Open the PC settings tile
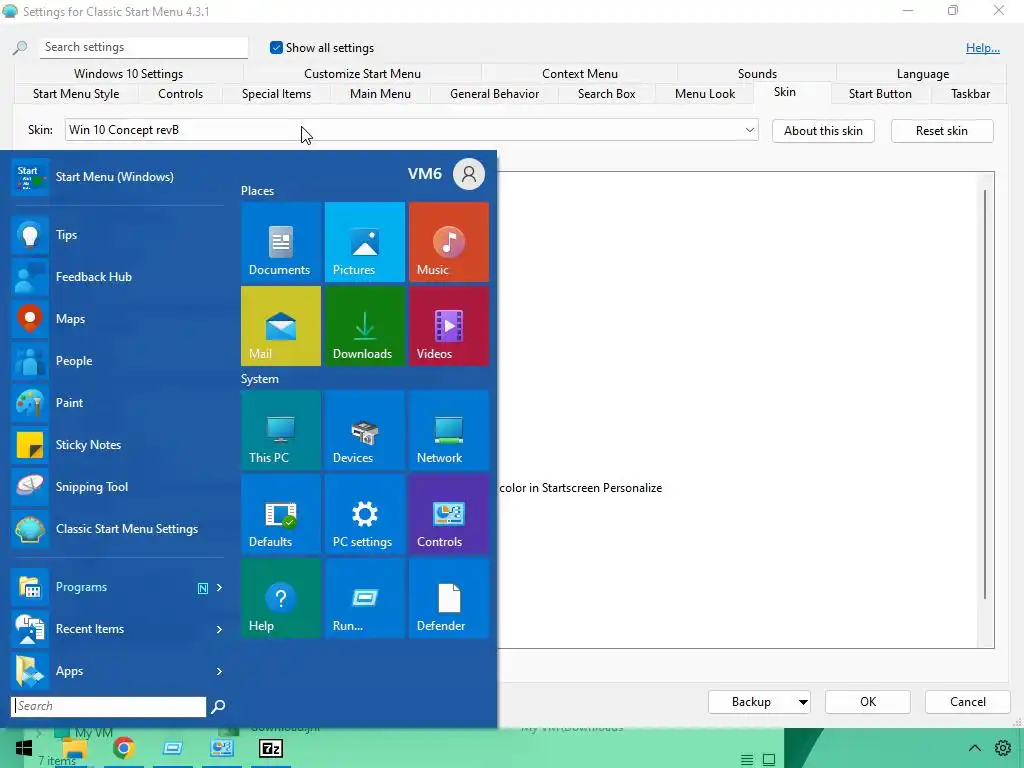The height and width of the screenshot is (768, 1024). tap(364, 514)
